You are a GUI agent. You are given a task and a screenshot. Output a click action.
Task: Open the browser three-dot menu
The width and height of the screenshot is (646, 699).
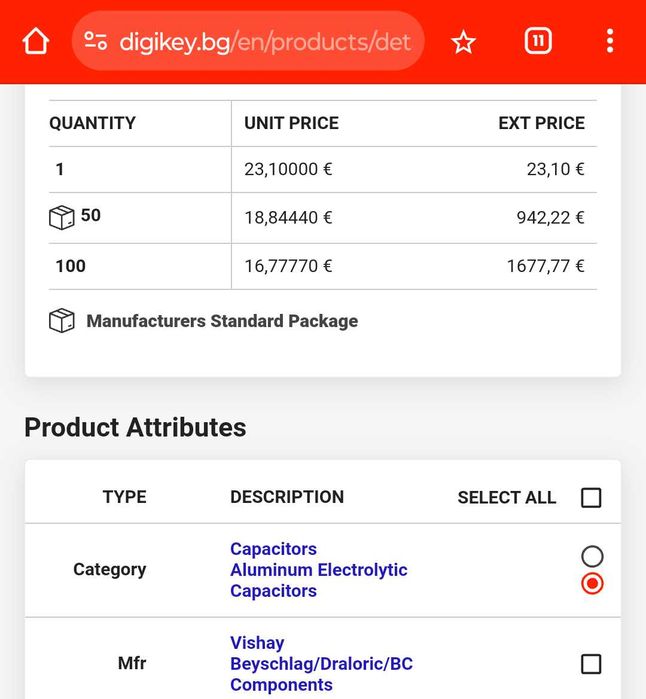coord(610,42)
